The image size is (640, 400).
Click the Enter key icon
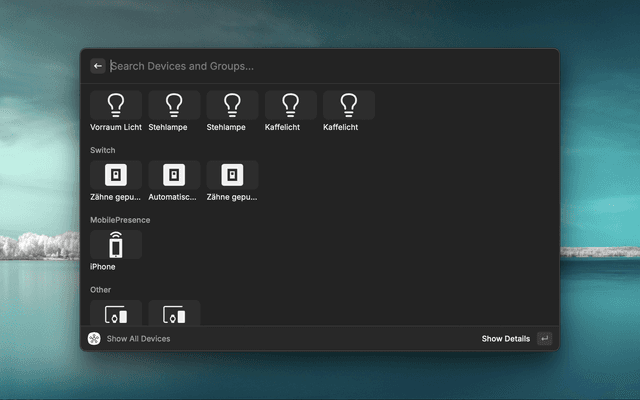pyautogui.click(x=544, y=339)
